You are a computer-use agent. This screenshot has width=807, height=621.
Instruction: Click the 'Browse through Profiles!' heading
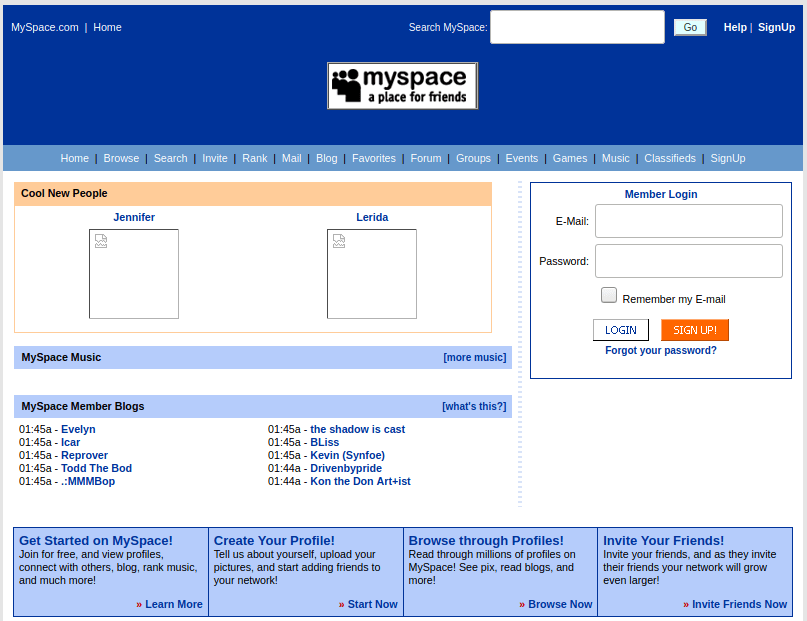pos(486,541)
